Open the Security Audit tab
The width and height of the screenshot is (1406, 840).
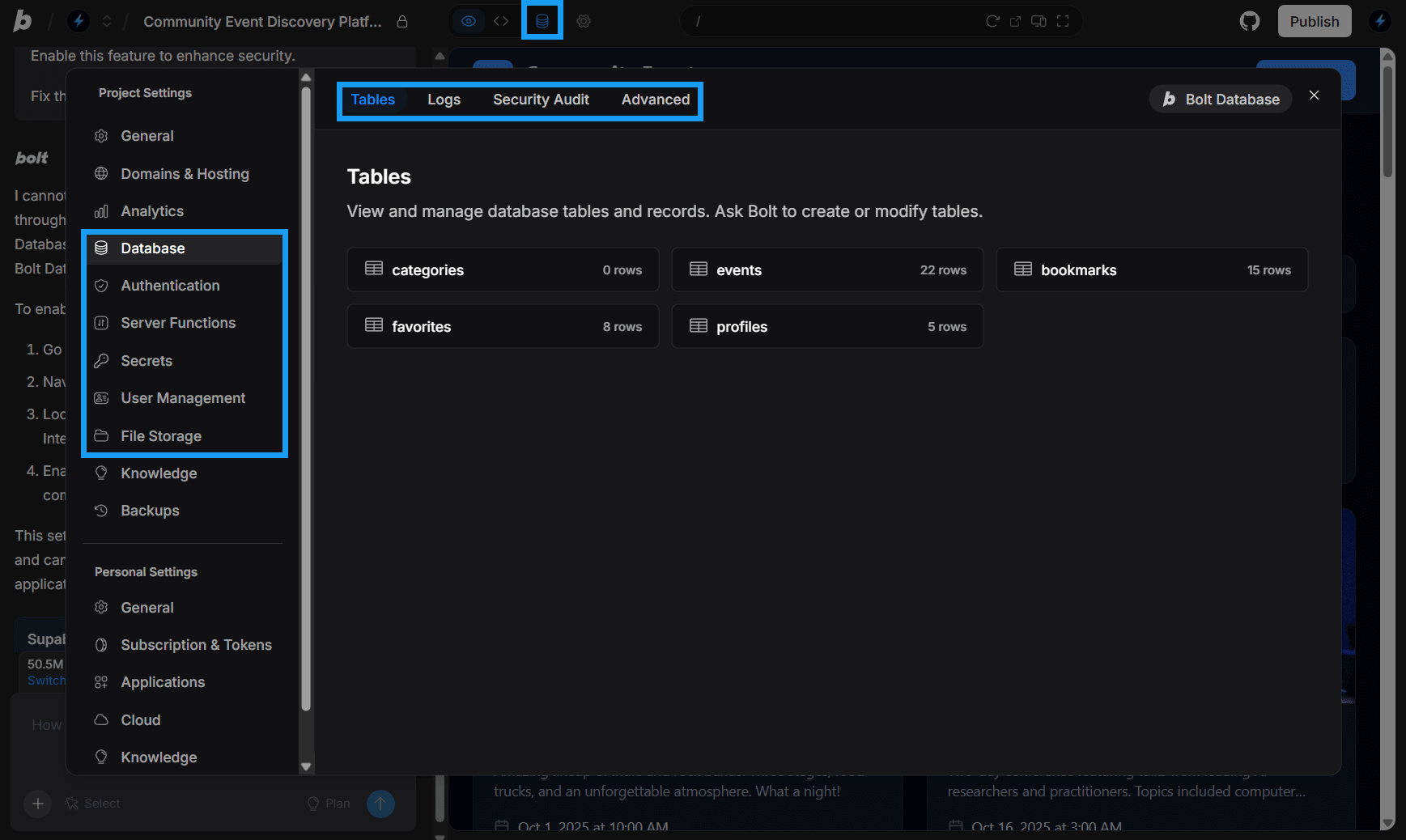(541, 100)
